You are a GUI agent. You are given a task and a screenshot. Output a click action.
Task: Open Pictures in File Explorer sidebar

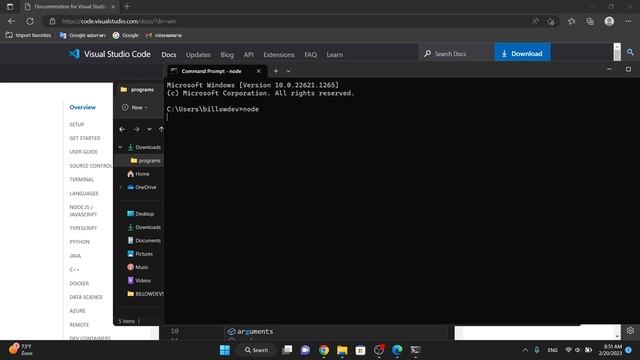click(140, 254)
